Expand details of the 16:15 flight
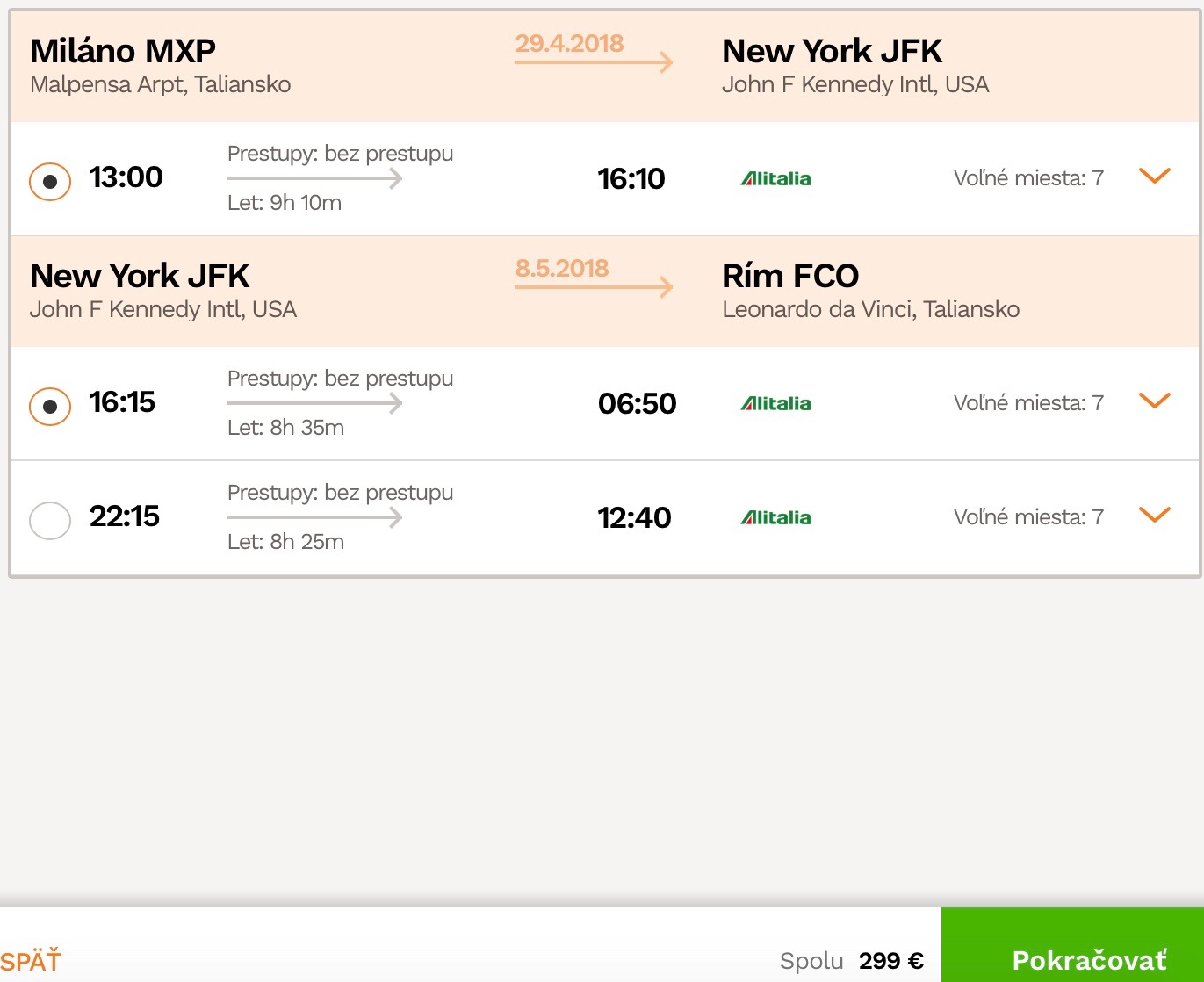 pos(1154,401)
